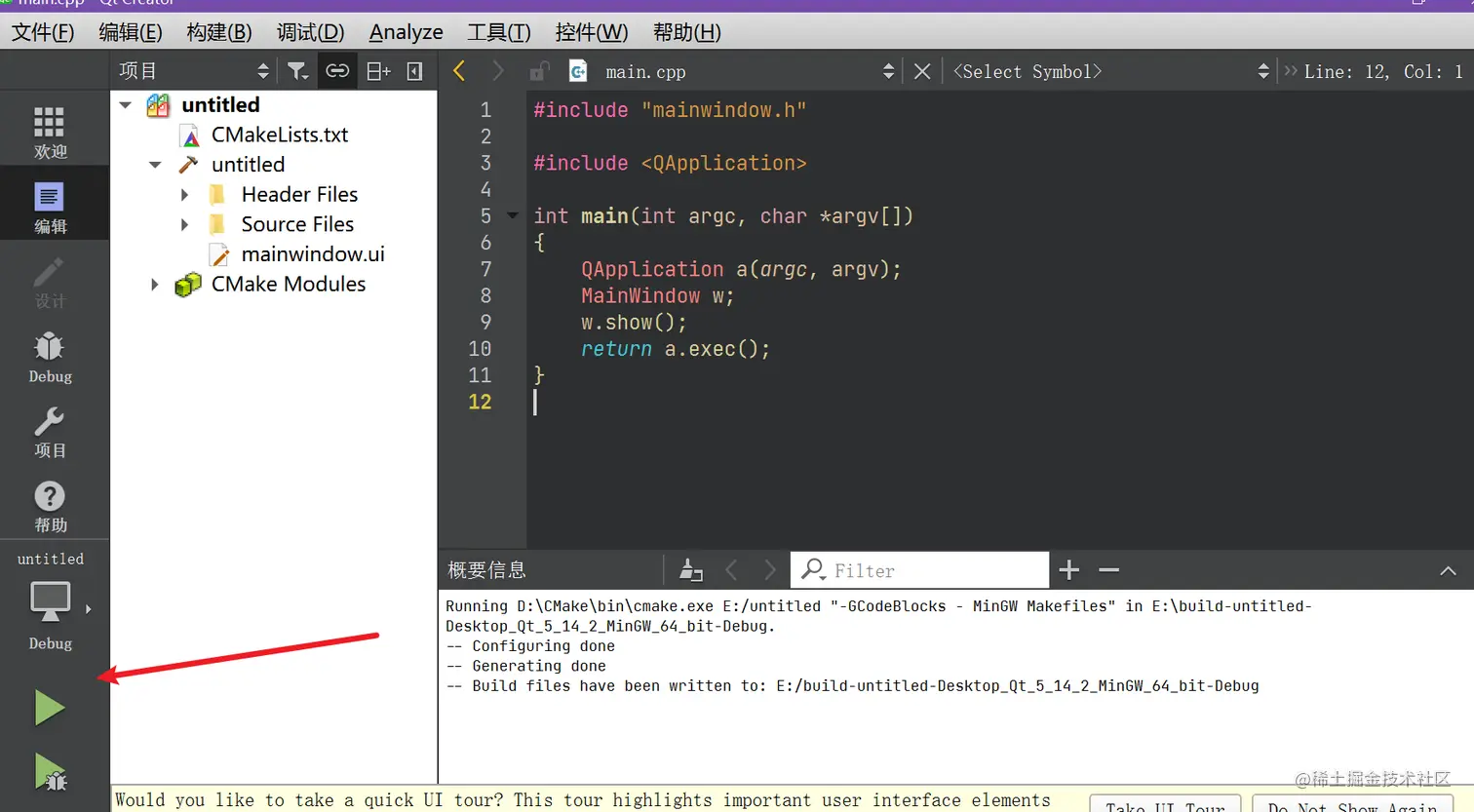Open the 文件(F) menu
1474x812 pixels.
tap(43, 32)
